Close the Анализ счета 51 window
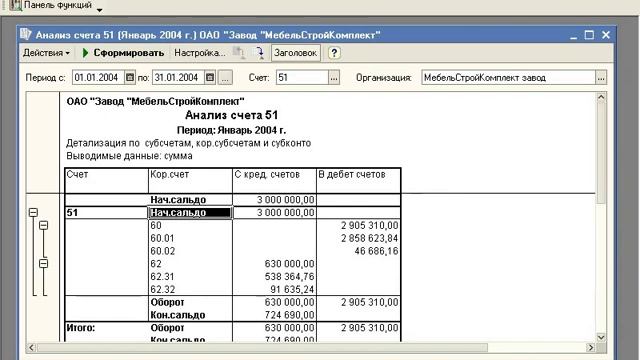640x360 pixels. point(606,35)
